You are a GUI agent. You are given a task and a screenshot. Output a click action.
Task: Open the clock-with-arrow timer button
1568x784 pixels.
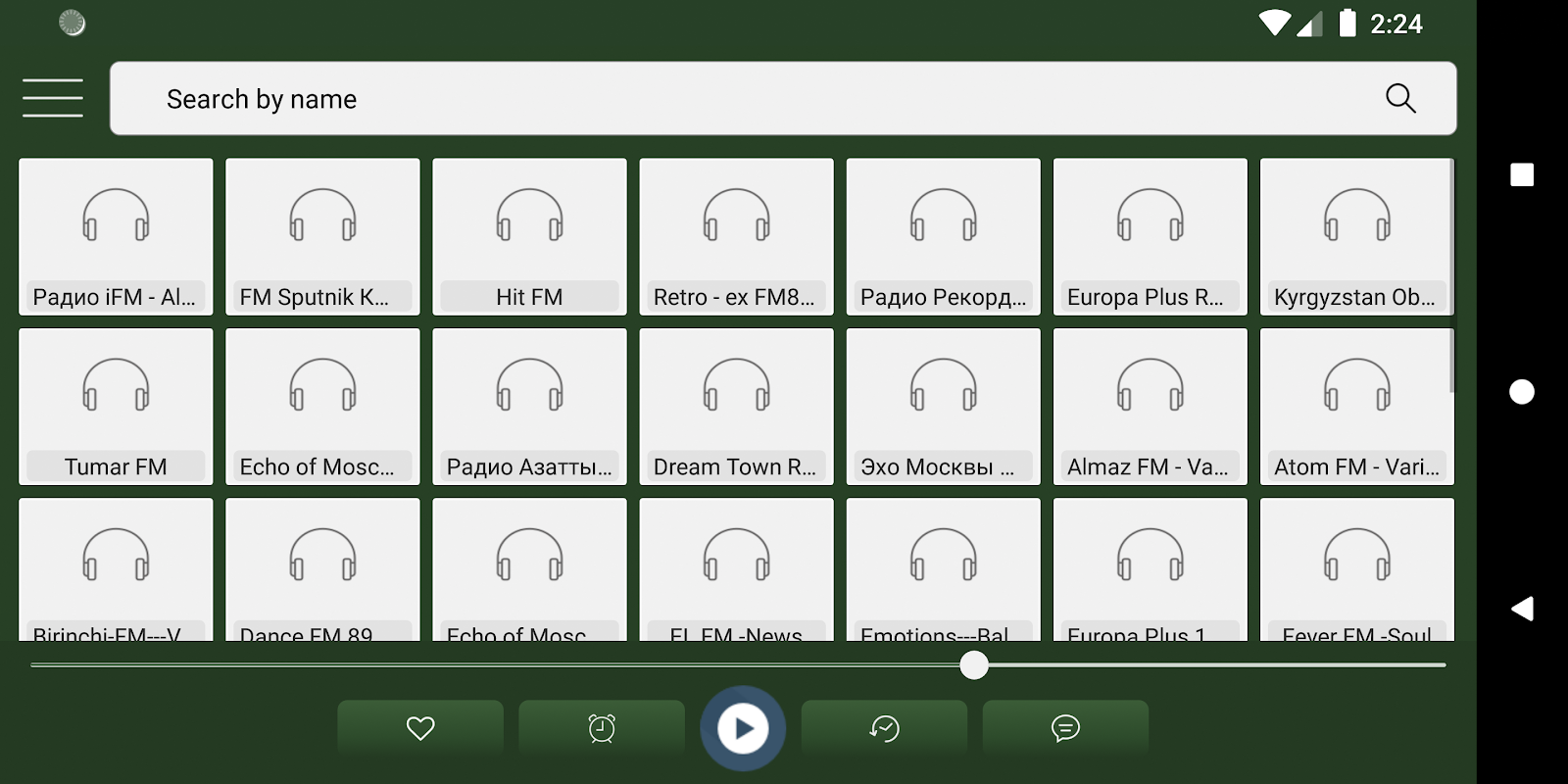pyautogui.click(x=884, y=728)
